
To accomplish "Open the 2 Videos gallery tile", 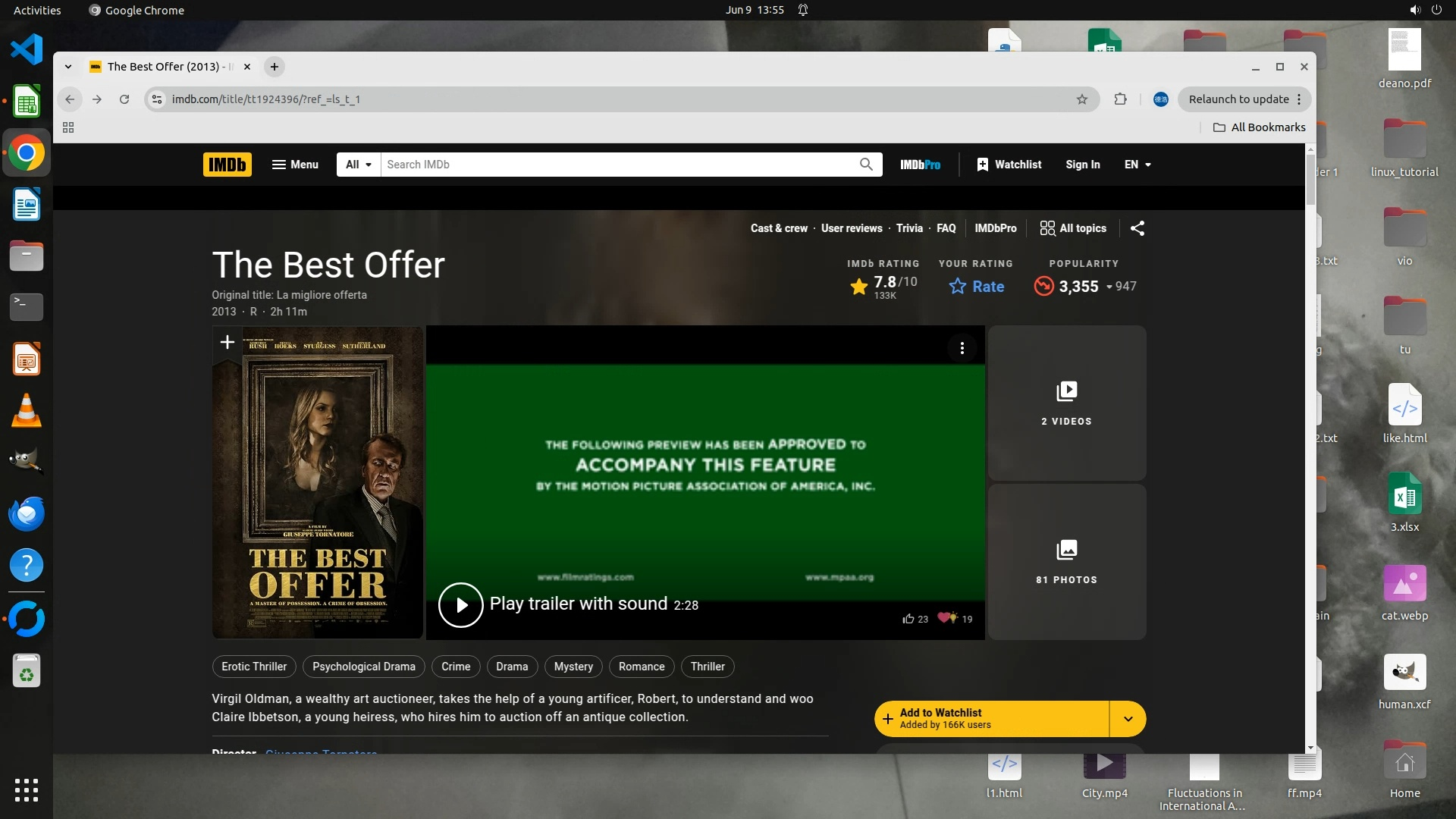I will (x=1066, y=403).
